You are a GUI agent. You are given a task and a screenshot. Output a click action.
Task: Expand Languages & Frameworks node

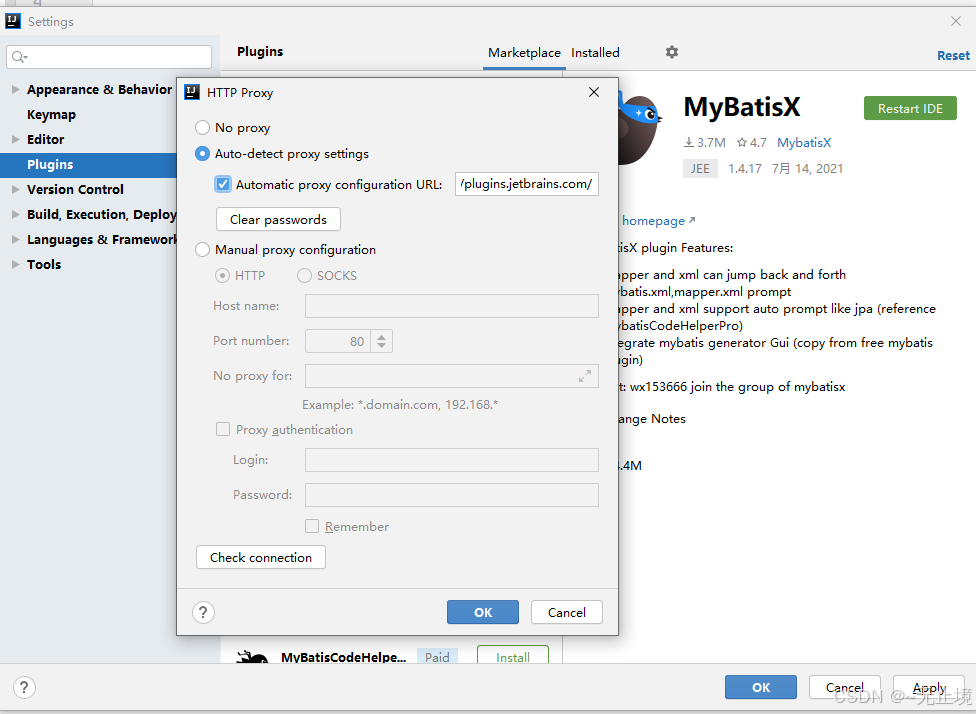coord(16,239)
